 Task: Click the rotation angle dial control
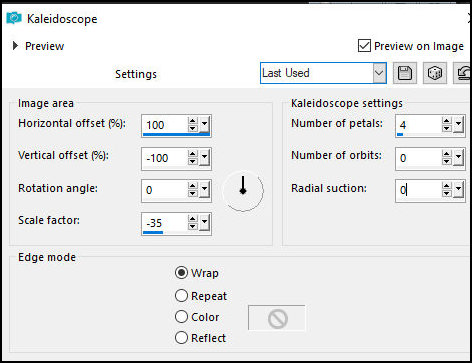point(243,191)
